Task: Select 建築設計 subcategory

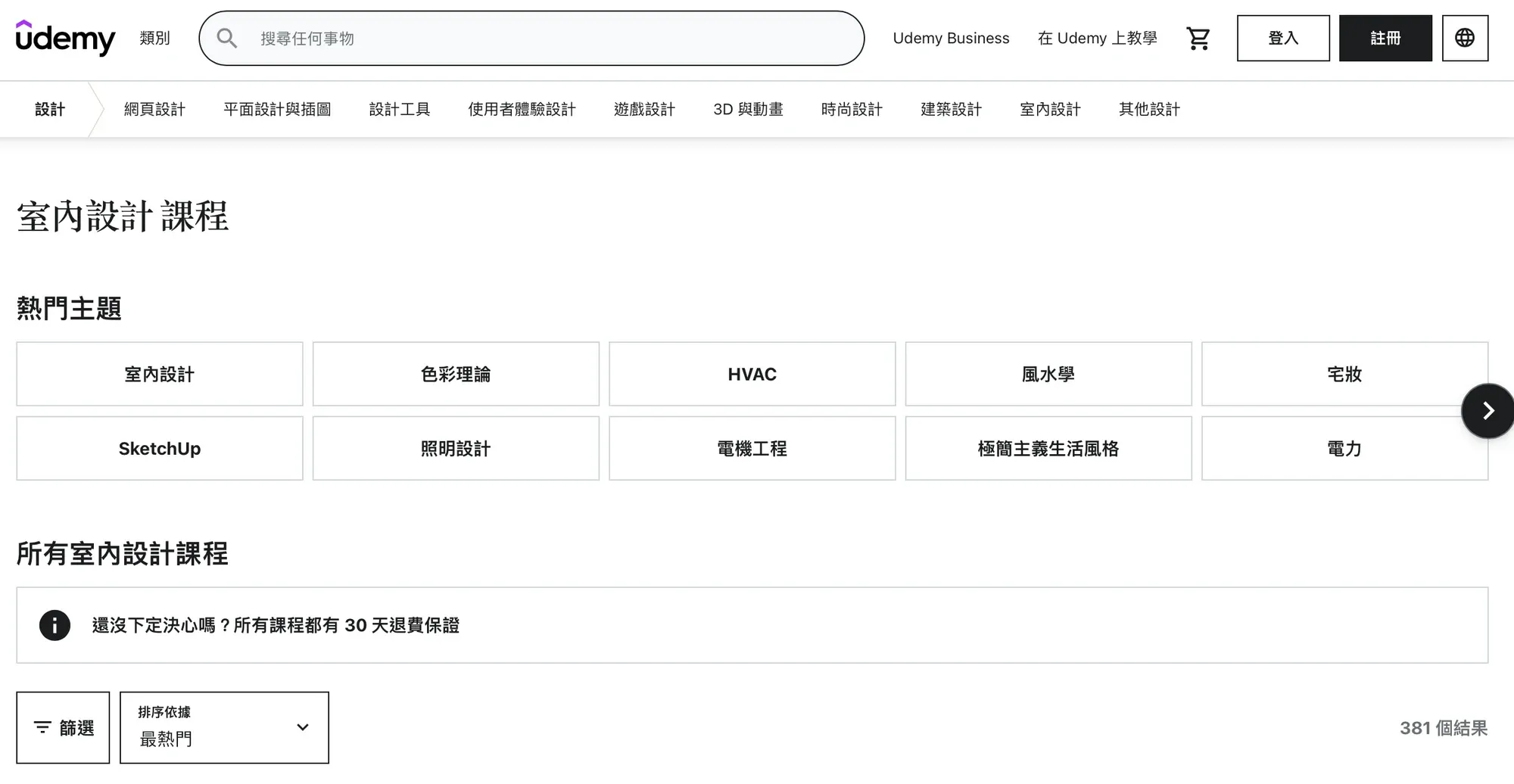Action: tap(951, 109)
